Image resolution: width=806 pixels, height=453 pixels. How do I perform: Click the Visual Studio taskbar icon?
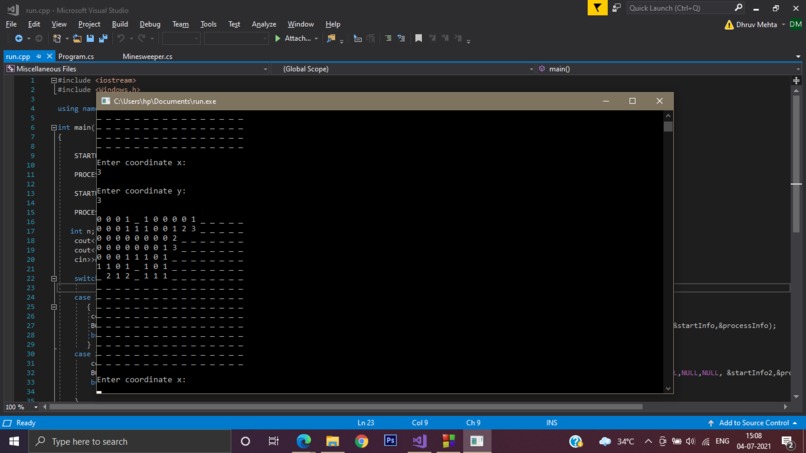(419, 441)
